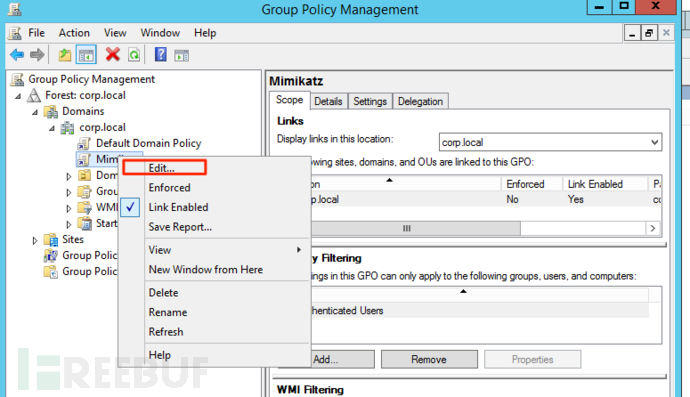
Task: Toggle the Link Enabled checkmark in context menu
Action: tap(130, 207)
